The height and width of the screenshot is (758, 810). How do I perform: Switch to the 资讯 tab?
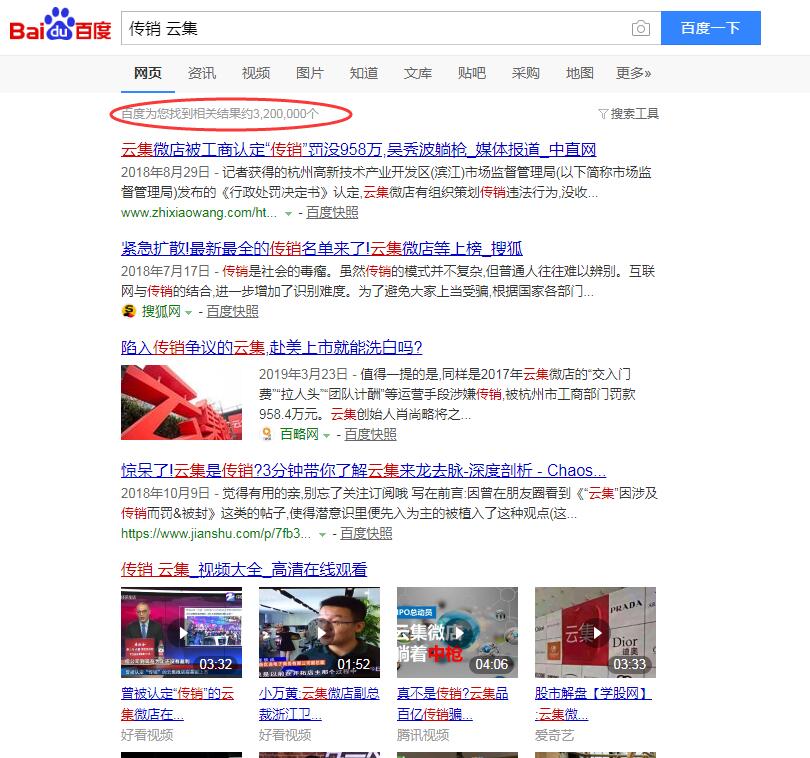pos(202,73)
